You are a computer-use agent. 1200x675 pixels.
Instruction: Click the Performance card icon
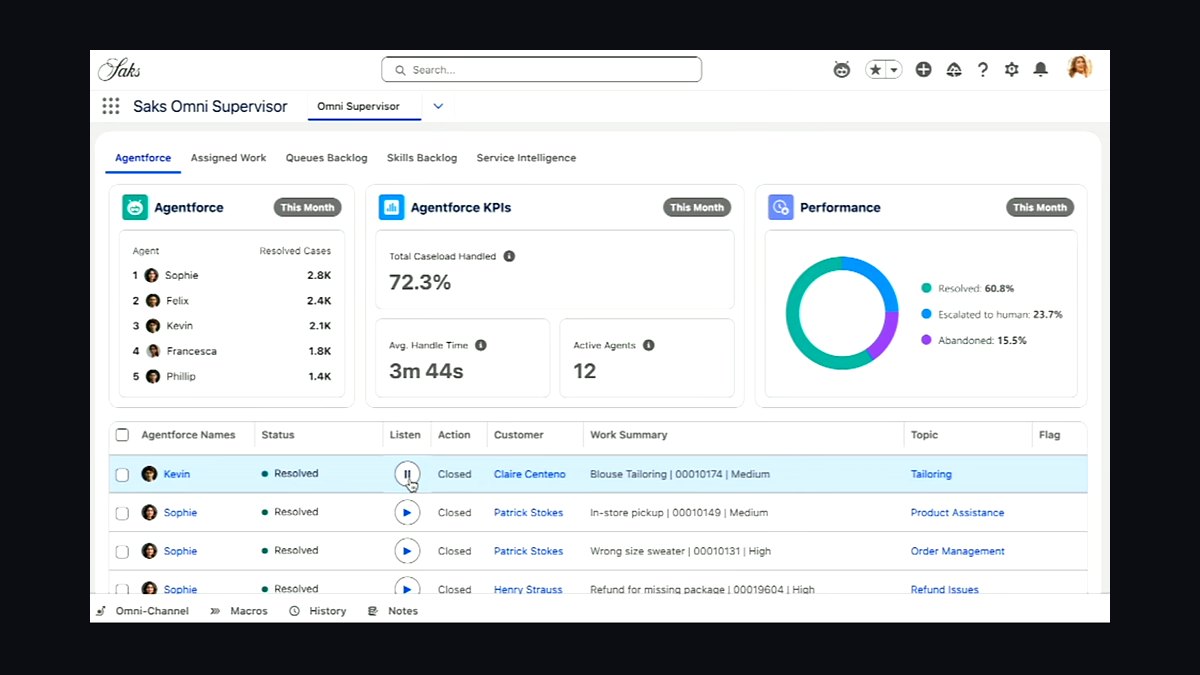781,207
